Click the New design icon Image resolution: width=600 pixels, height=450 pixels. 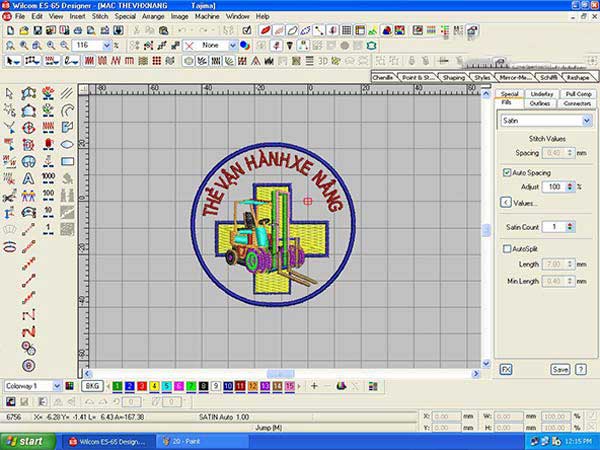click(9, 31)
